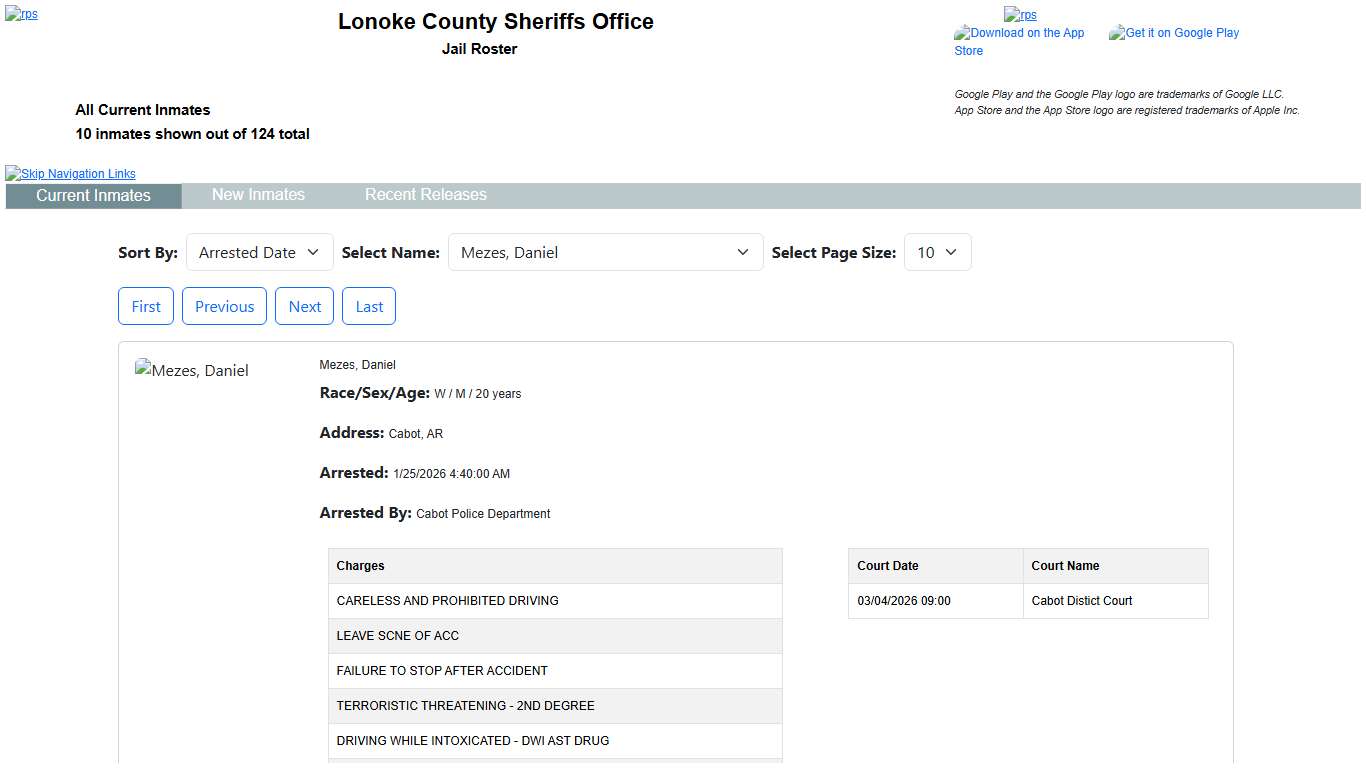Open the Mezes, Daniel inmate photo

(192, 371)
